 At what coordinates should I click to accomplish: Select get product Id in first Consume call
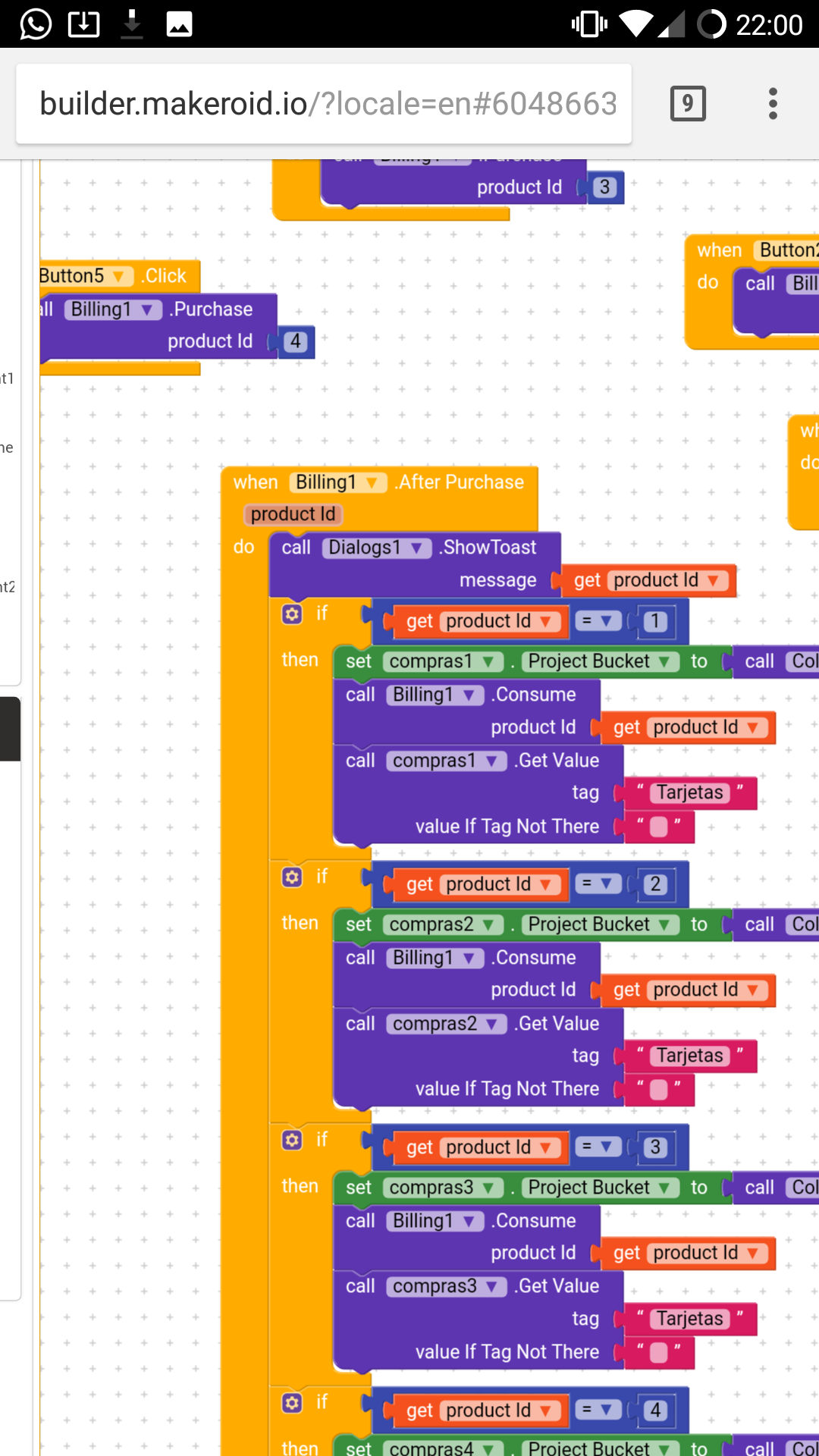coord(689,727)
